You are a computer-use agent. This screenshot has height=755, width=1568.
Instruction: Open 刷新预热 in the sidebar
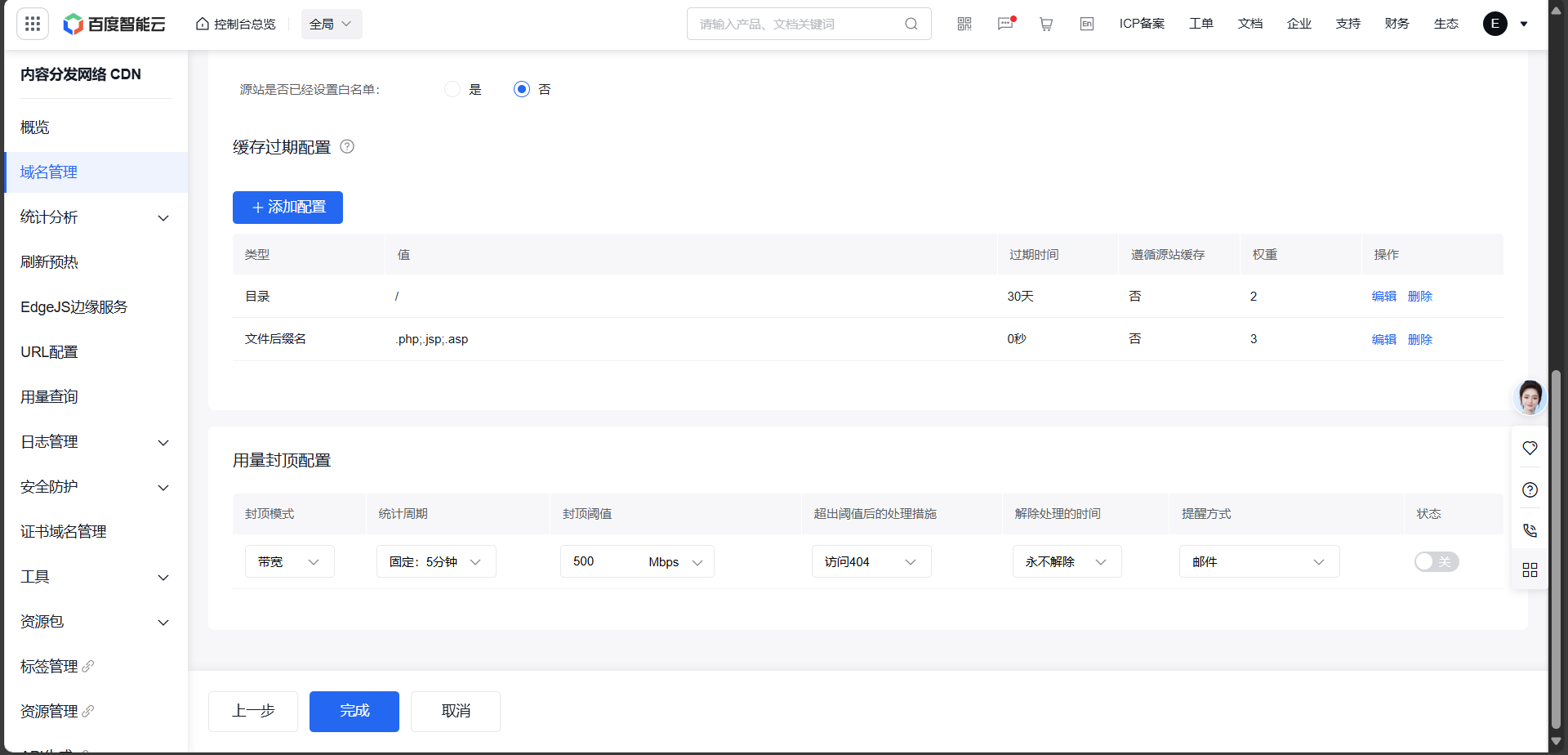(x=49, y=262)
